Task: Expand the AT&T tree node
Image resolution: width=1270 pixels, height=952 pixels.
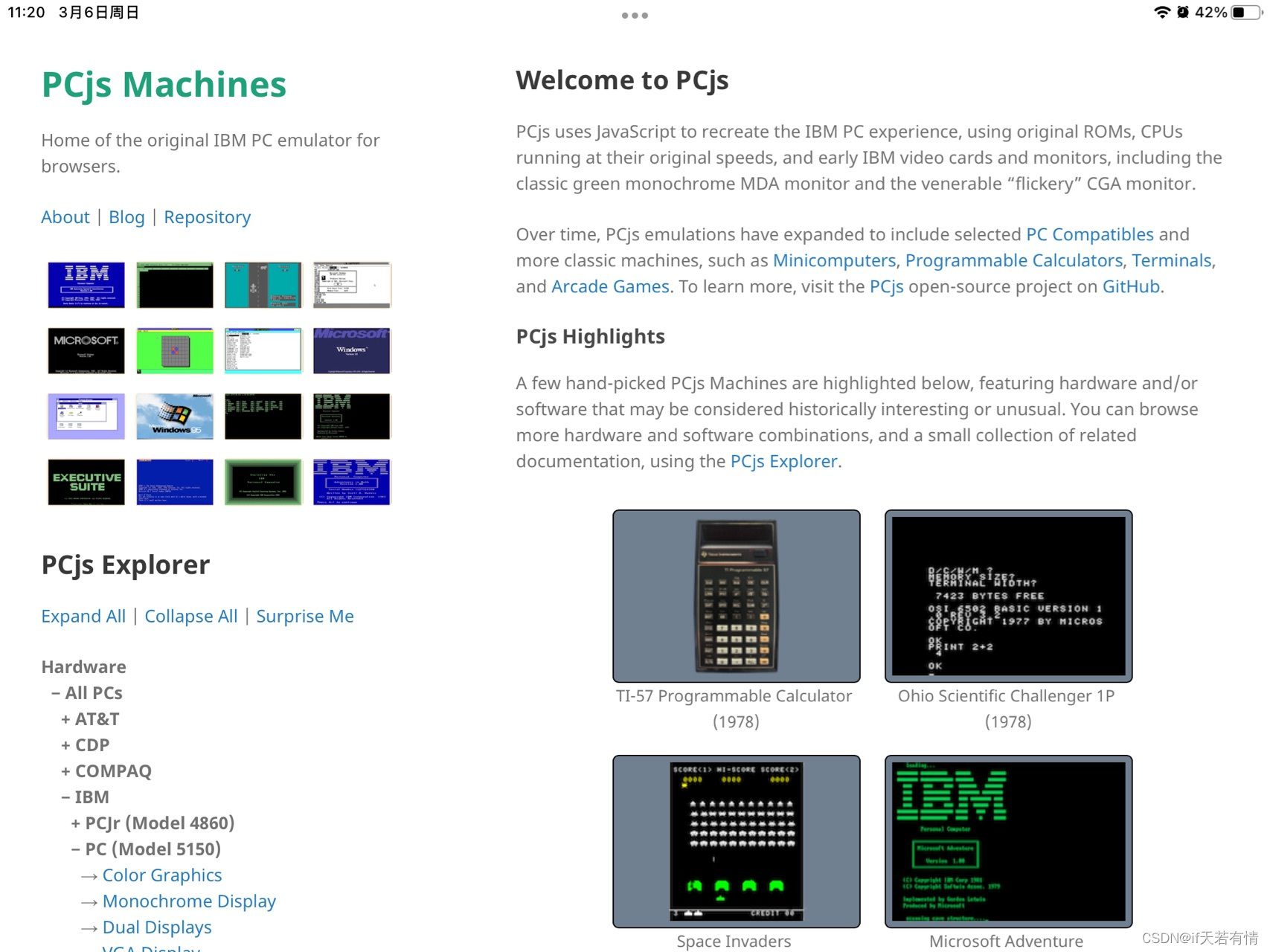Action: [90, 718]
